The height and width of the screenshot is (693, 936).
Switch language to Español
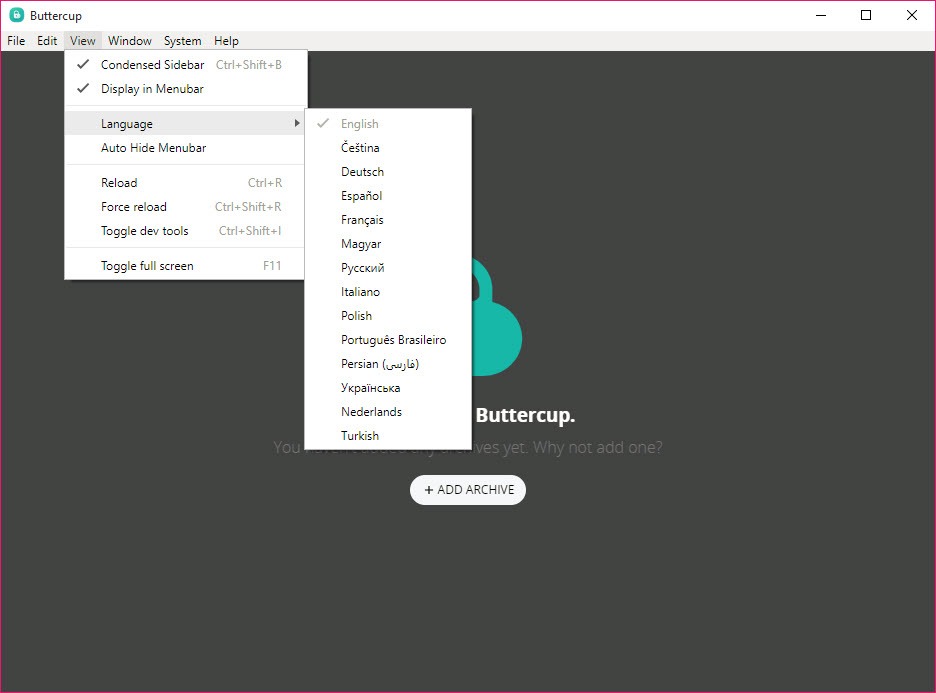coord(388,196)
